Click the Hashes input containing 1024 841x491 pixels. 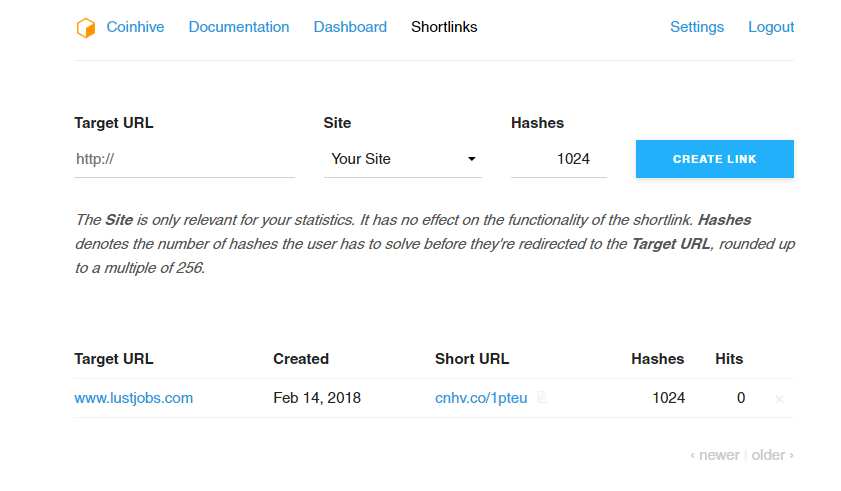click(x=558, y=159)
